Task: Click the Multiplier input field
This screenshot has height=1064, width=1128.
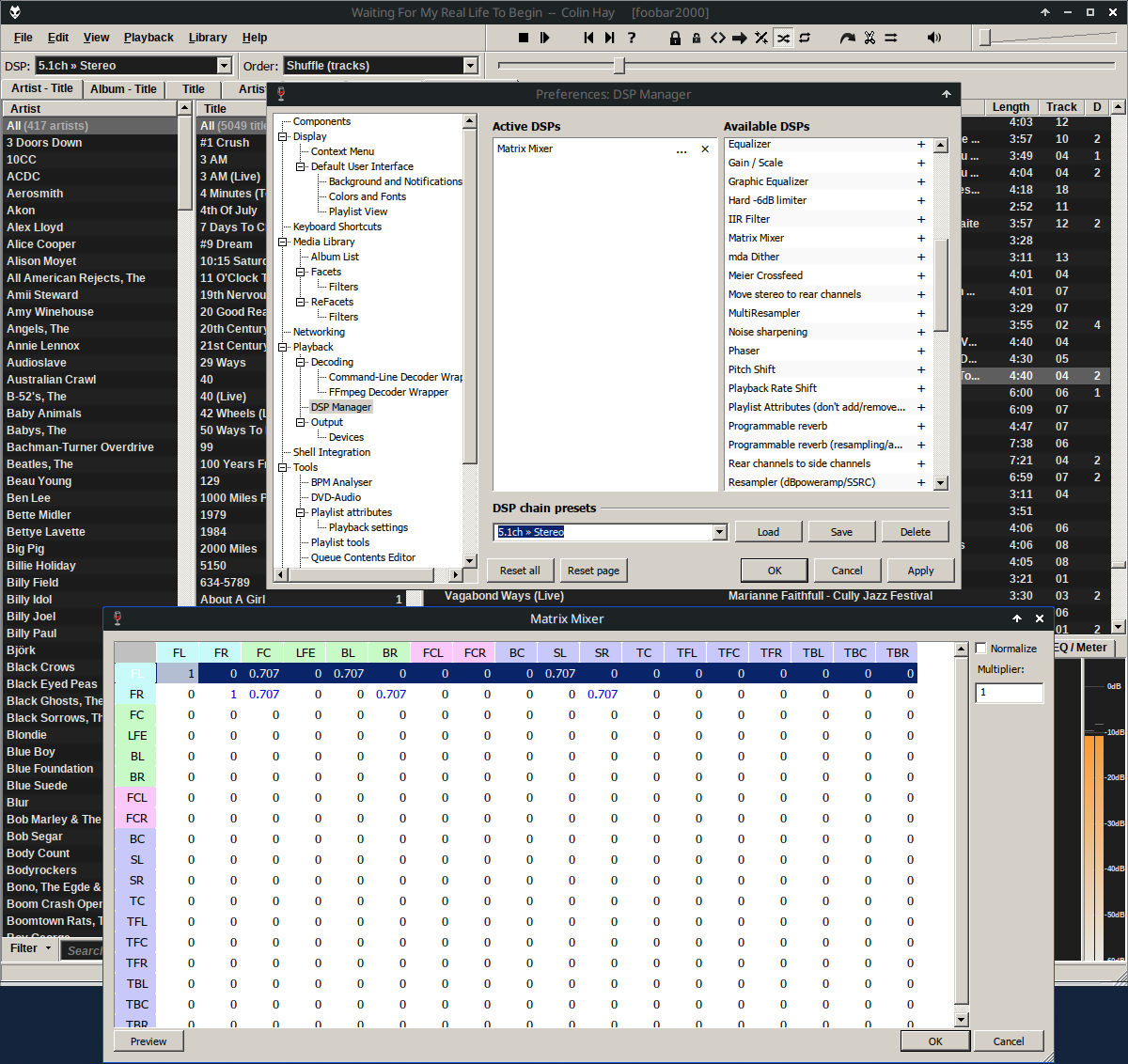Action: tap(1010, 693)
